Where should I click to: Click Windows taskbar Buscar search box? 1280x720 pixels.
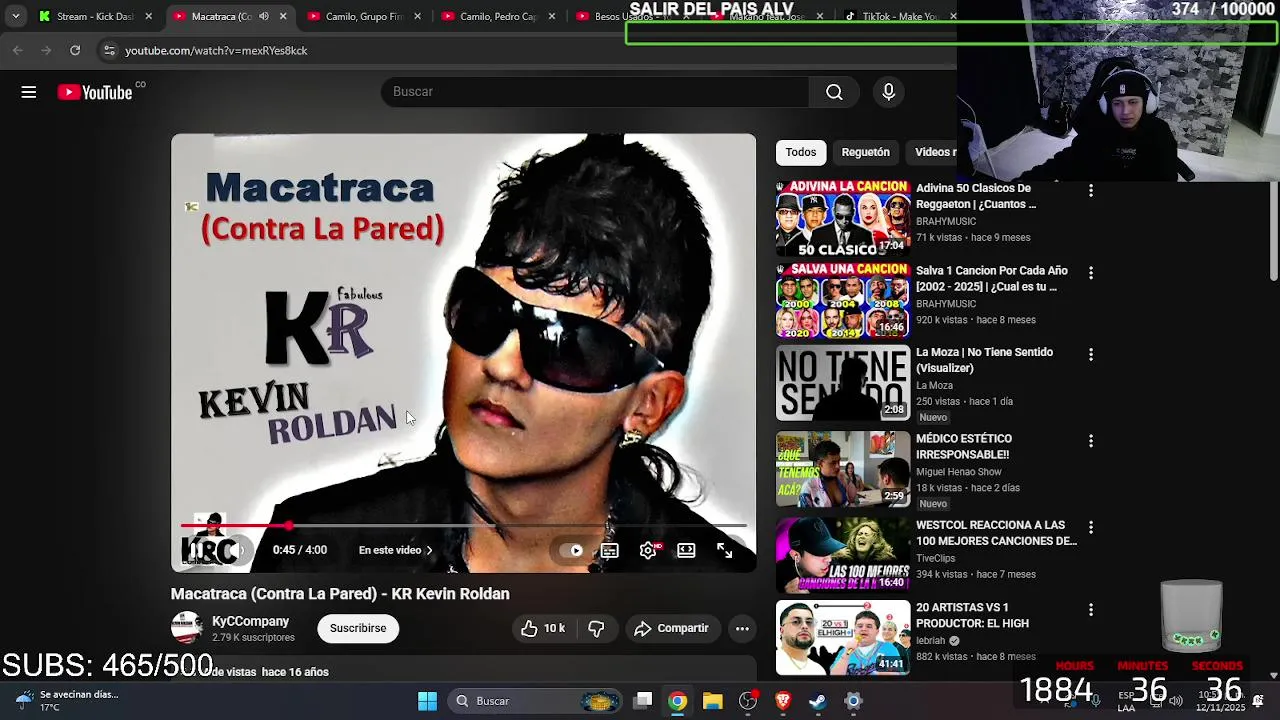pyautogui.click(x=535, y=701)
